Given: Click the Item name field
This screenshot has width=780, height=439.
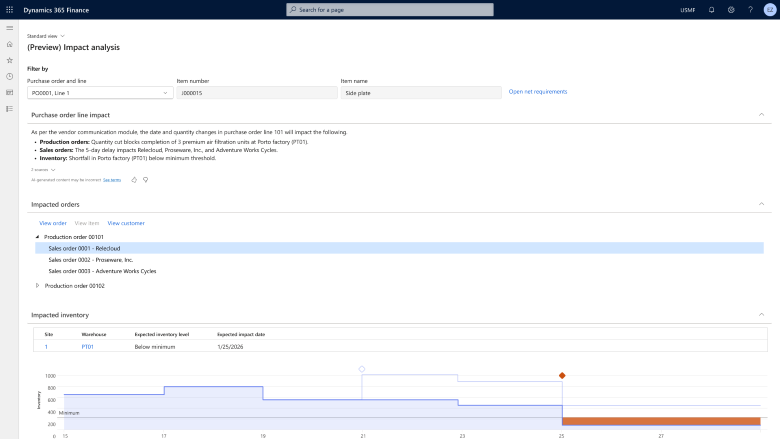Looking at the screenshot, I should (x=421, y=93).
